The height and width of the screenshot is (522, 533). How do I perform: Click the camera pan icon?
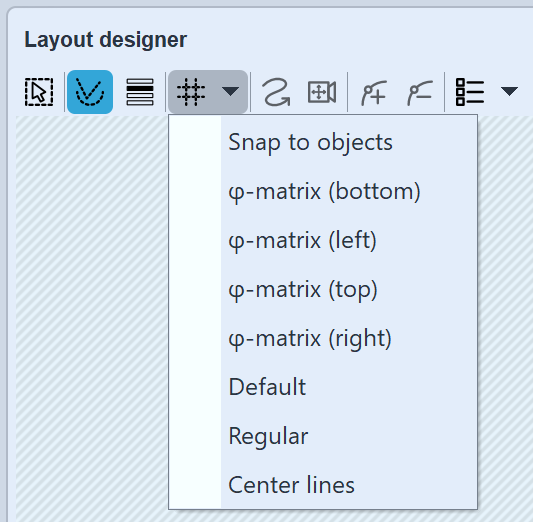click(322, 92)
